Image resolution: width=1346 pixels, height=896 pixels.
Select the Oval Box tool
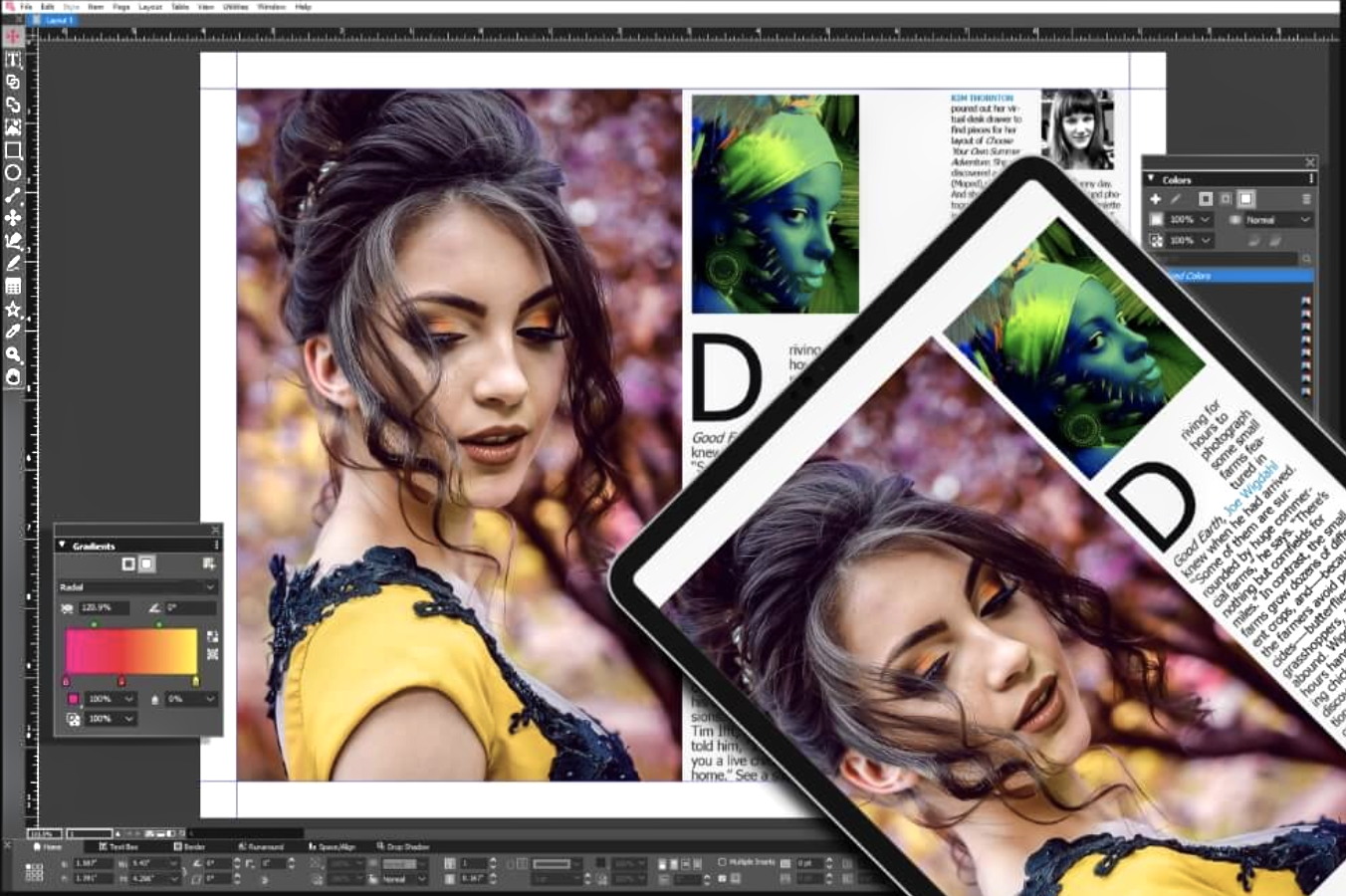click(x=13, y=173)
